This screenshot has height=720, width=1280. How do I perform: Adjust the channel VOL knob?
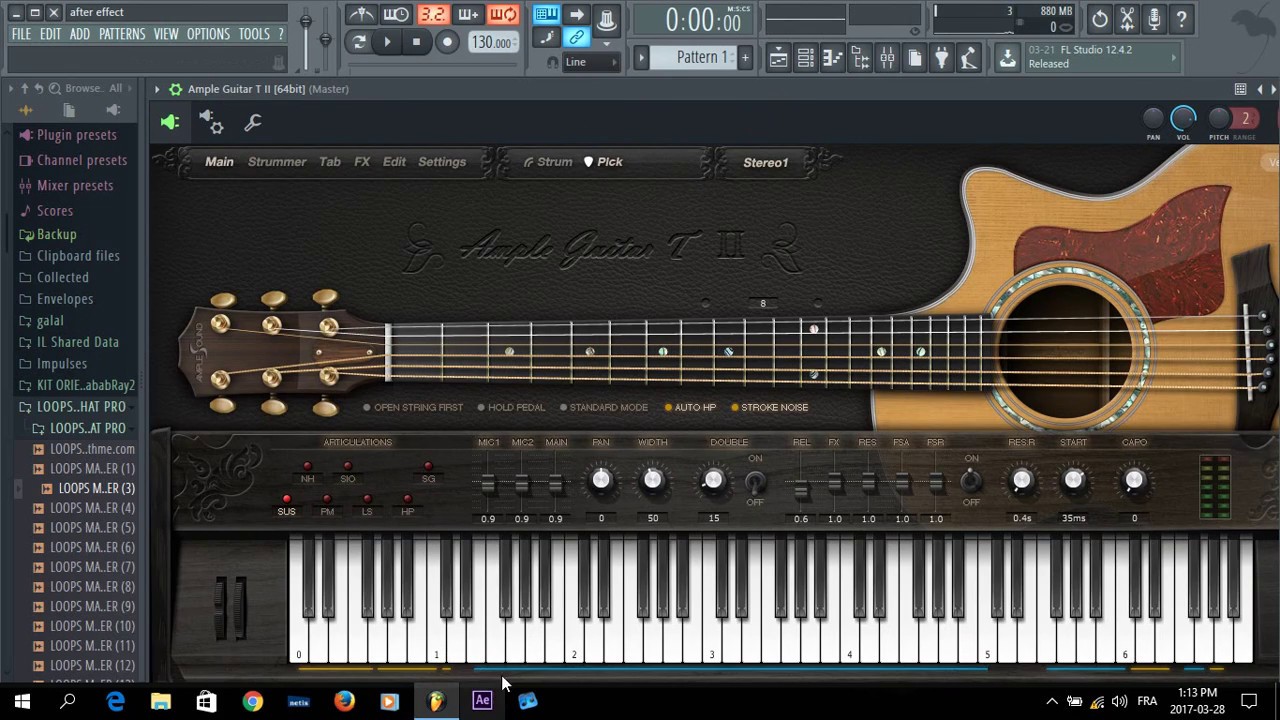pyautogui.click(x=1183, y=119)
